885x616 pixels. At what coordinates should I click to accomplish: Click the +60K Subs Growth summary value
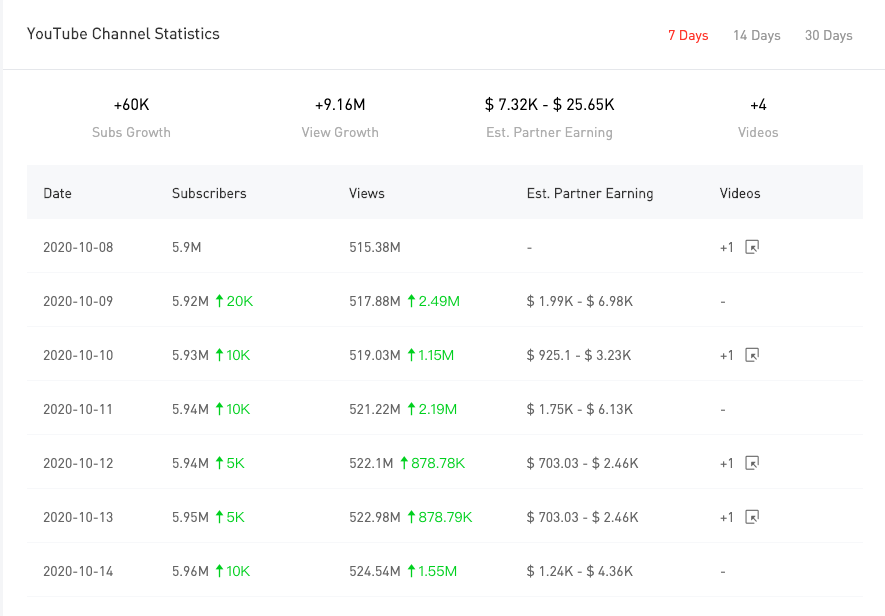tap(131, 105)
